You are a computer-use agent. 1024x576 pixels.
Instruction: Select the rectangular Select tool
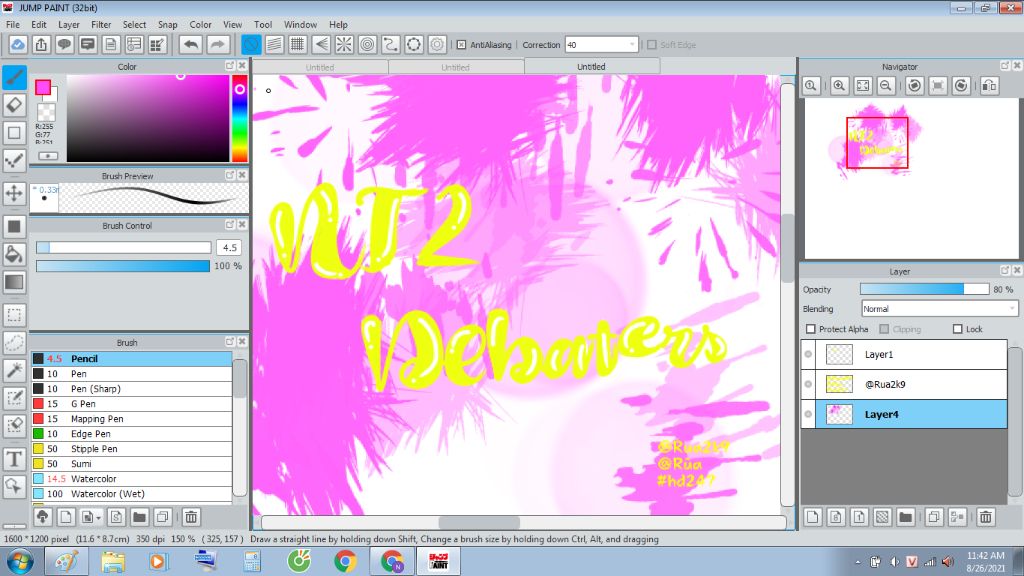point(14,315)
